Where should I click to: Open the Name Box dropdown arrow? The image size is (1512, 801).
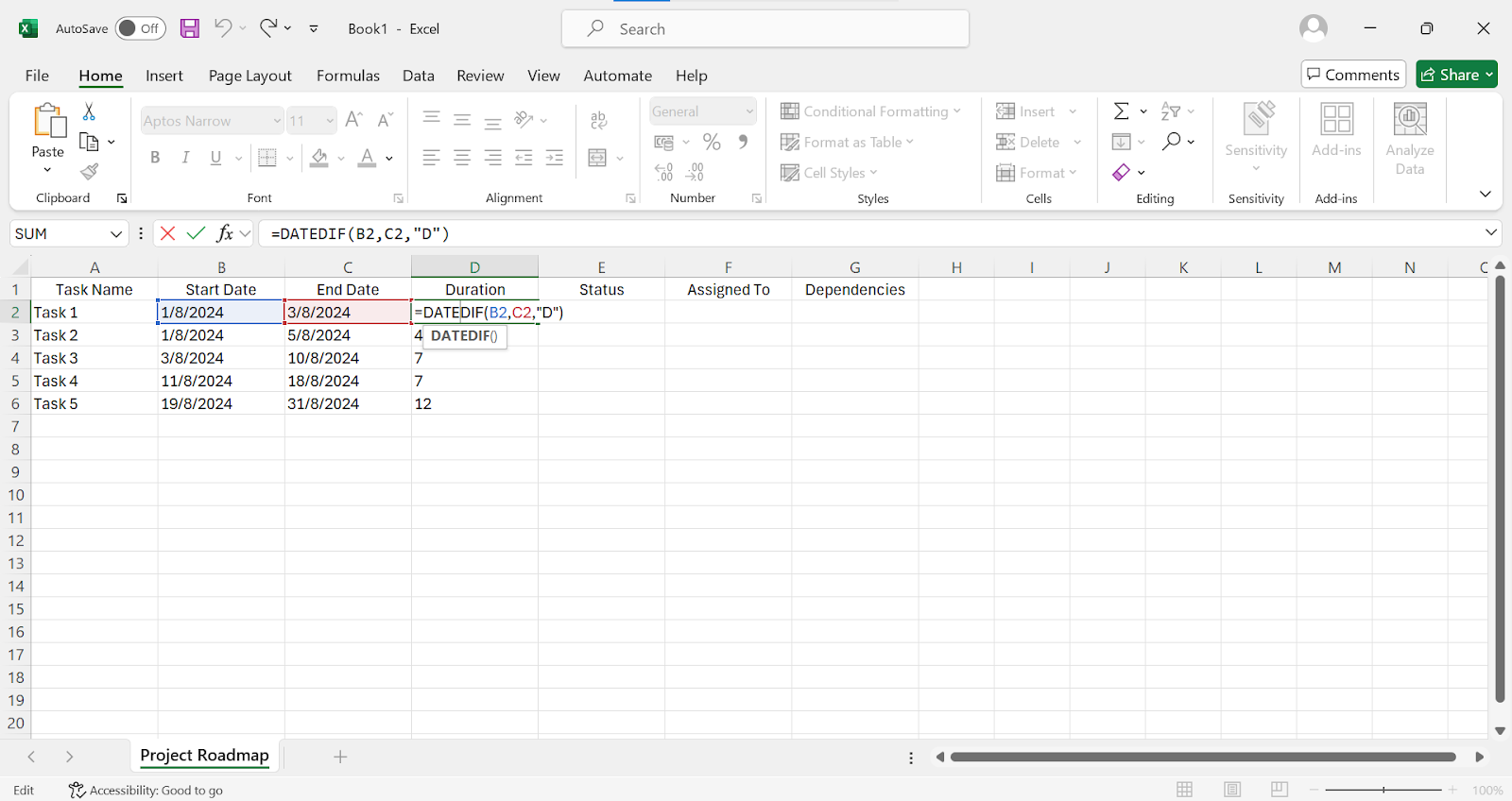pos(116,233)
